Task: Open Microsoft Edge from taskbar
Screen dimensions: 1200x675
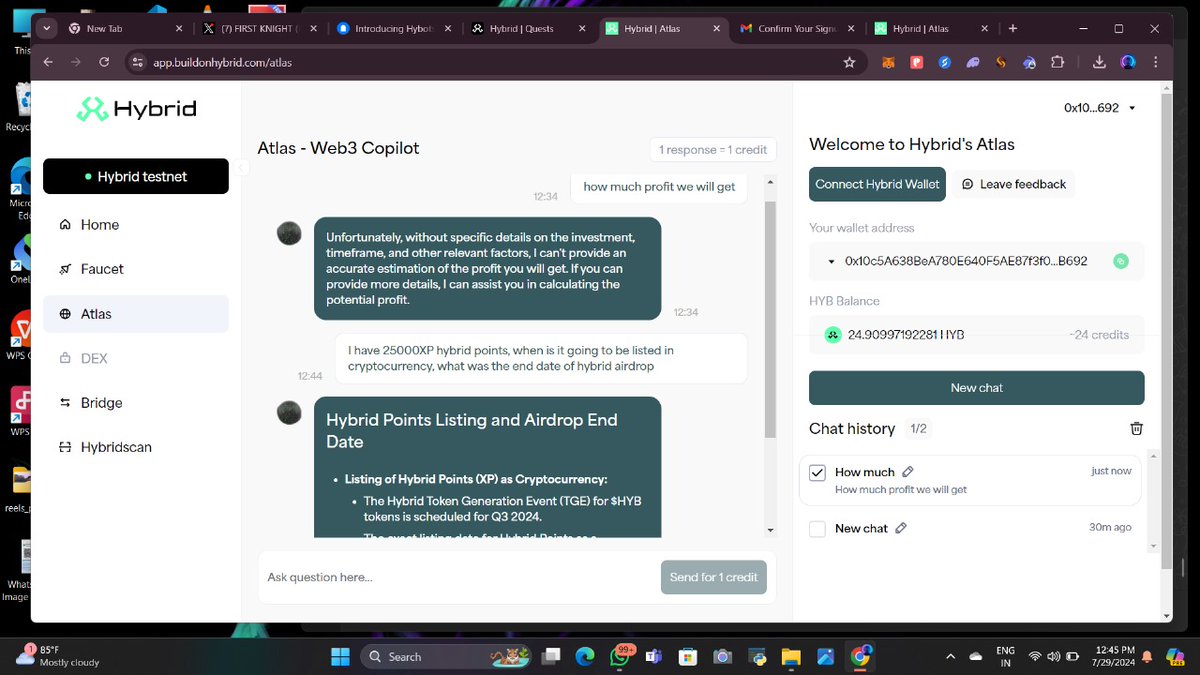Action: tap(585, 656)
